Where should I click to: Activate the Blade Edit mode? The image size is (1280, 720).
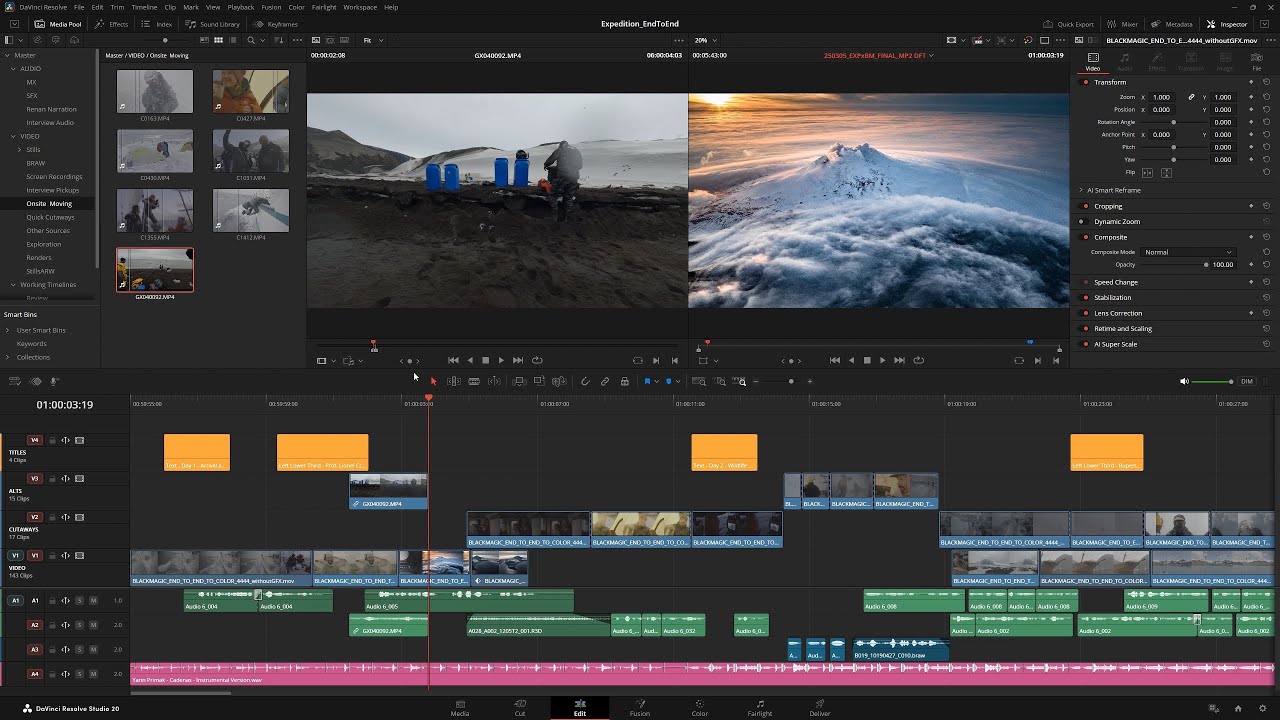[x=475, y=381]
